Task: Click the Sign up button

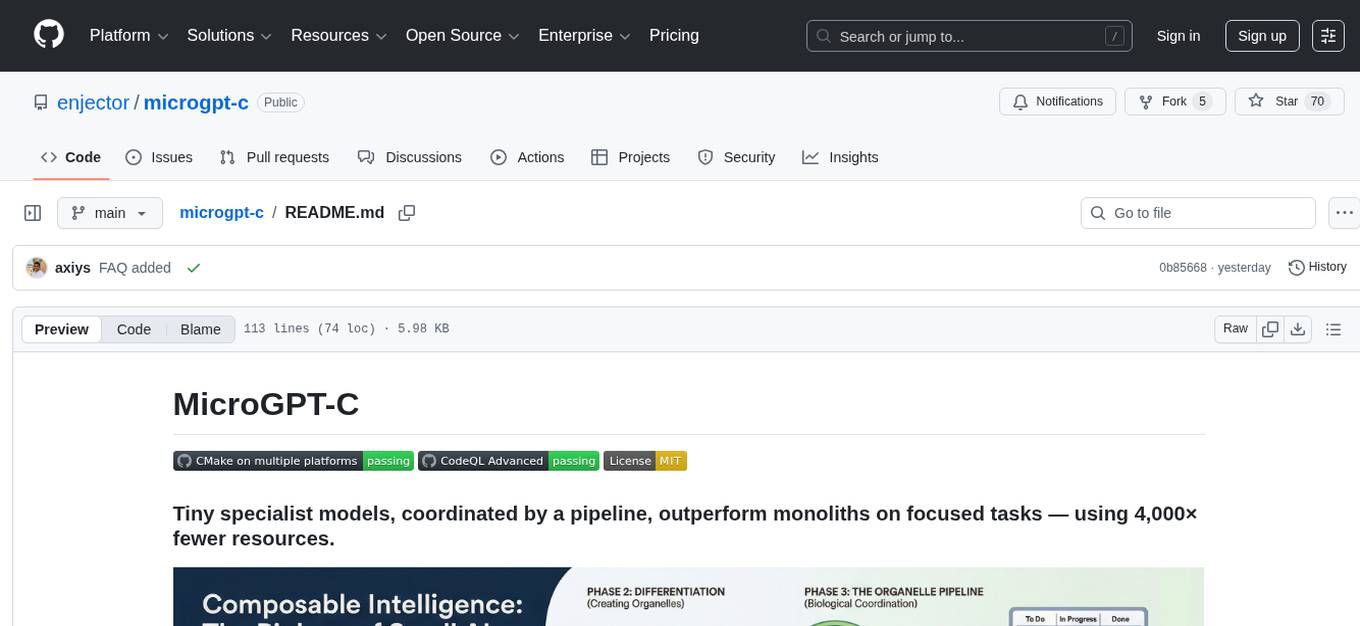Action: tap(1261, 35)
